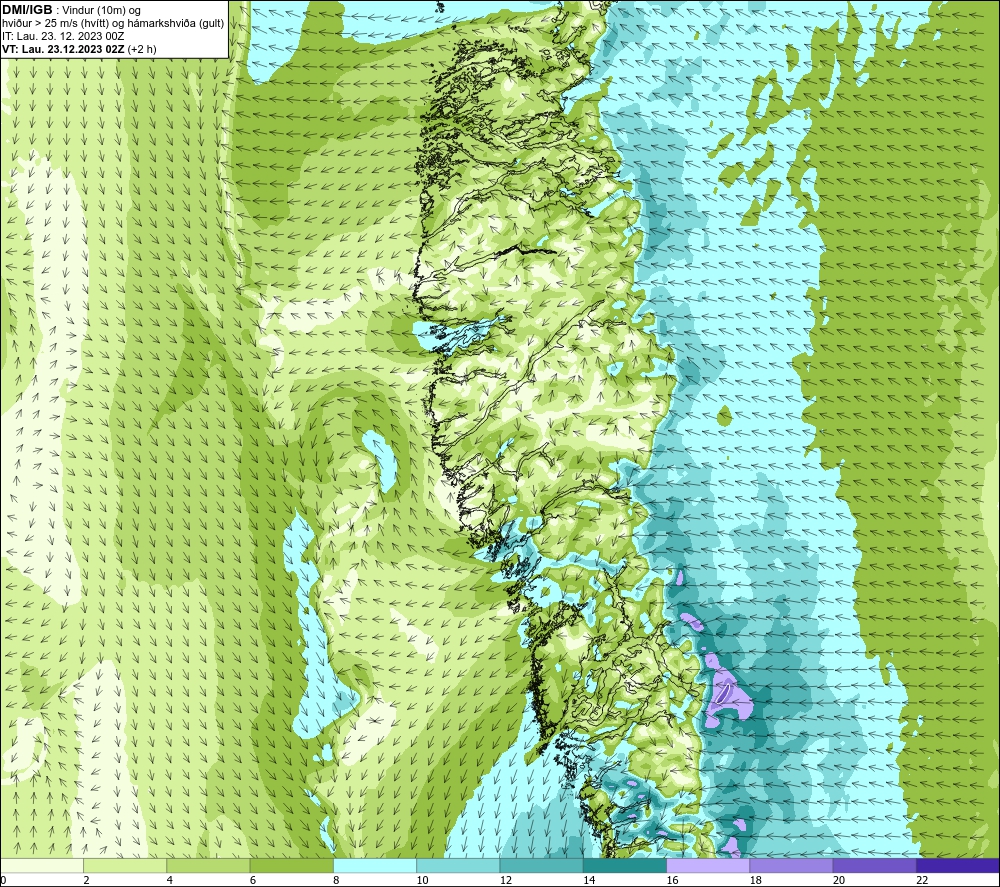
Task: Select the 14–16 m/s dark teal swatch
Action: (625, 865)
